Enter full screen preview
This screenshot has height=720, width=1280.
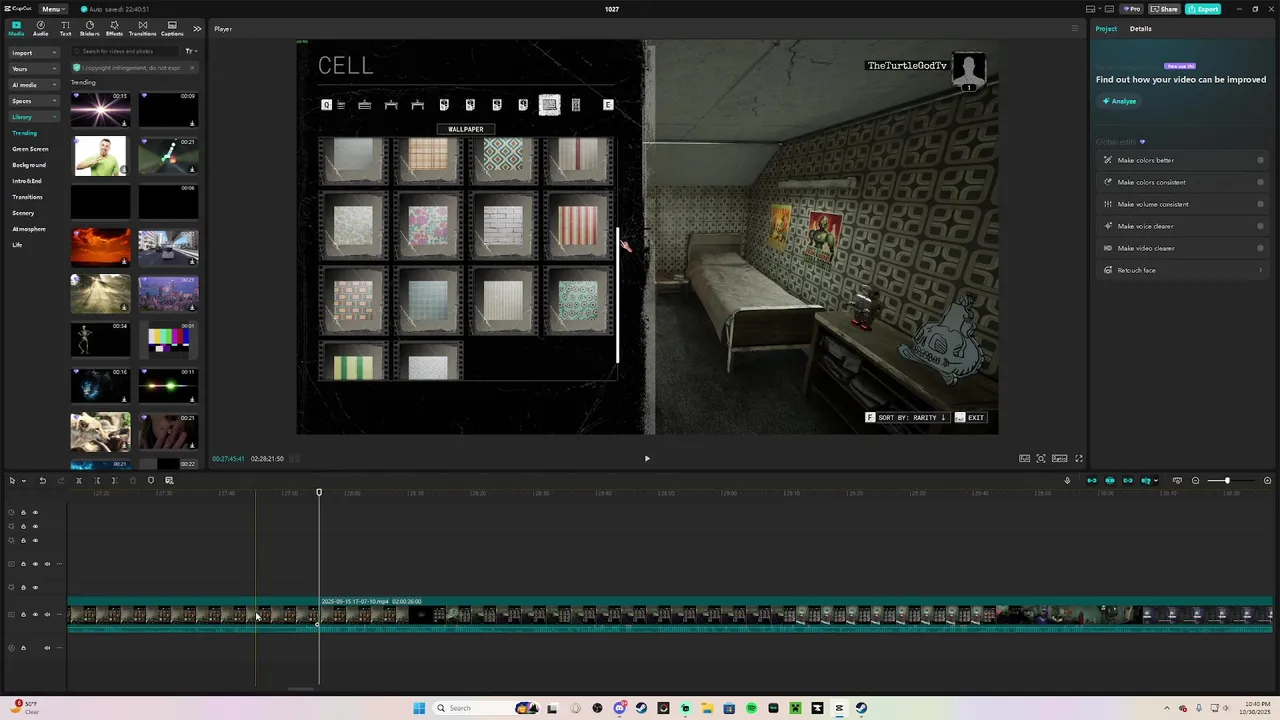point(1079,459)
